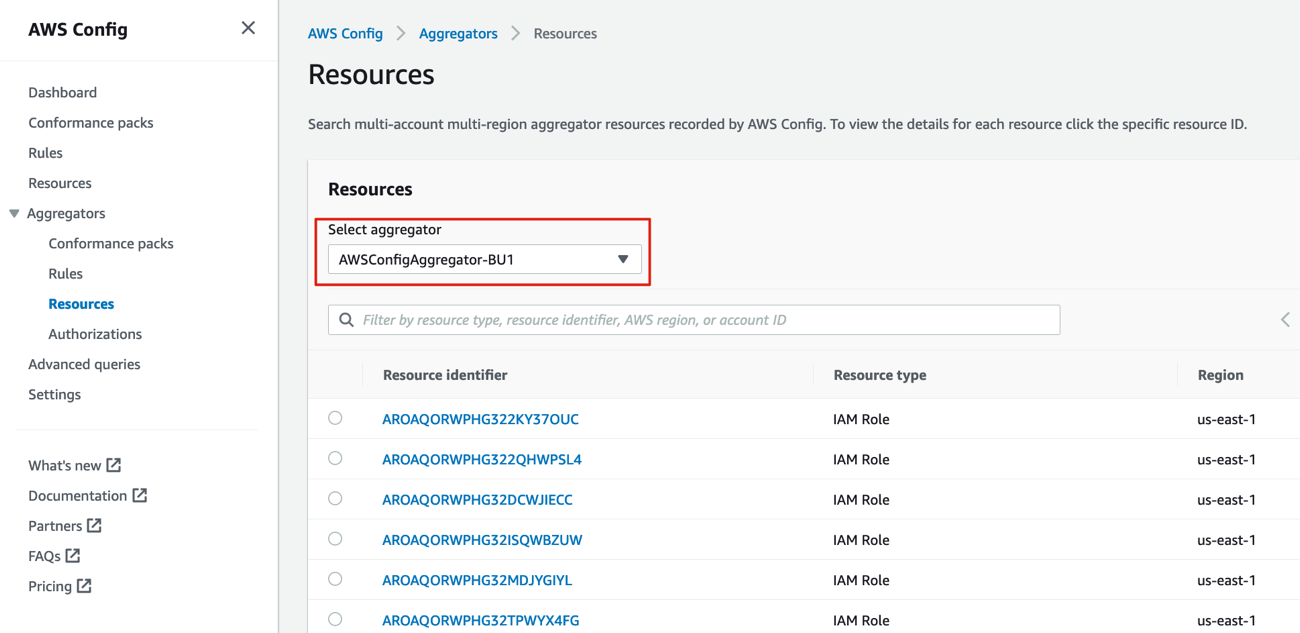
Task: Switch to Conformance packs under Aggregators
Action: point(110,243)
